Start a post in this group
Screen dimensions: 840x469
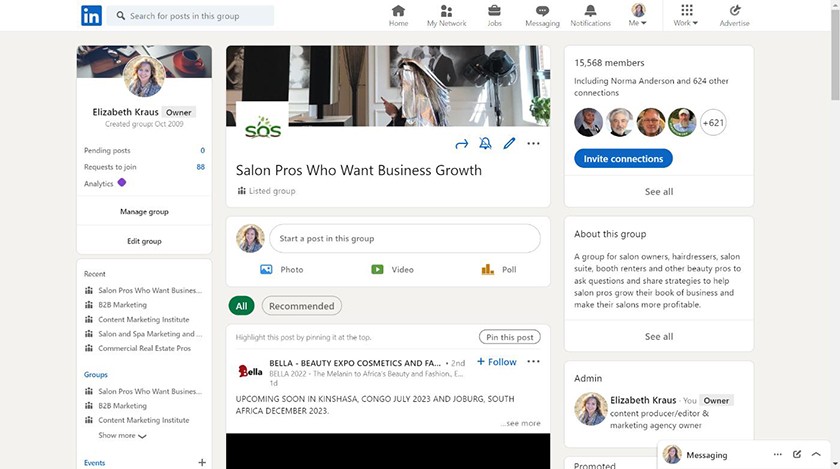404,239
